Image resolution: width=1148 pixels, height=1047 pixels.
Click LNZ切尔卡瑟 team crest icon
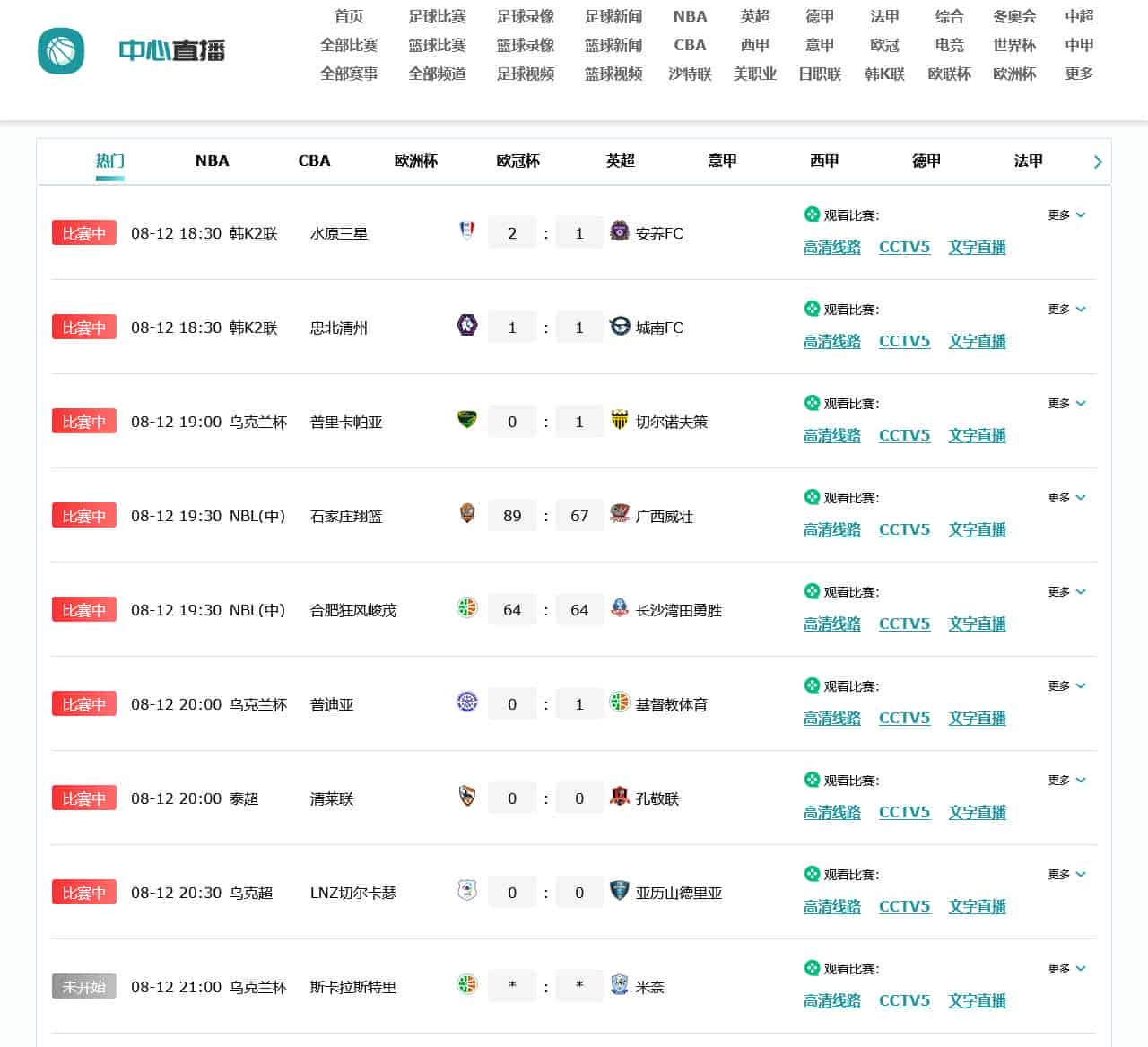tap(467, 890)
